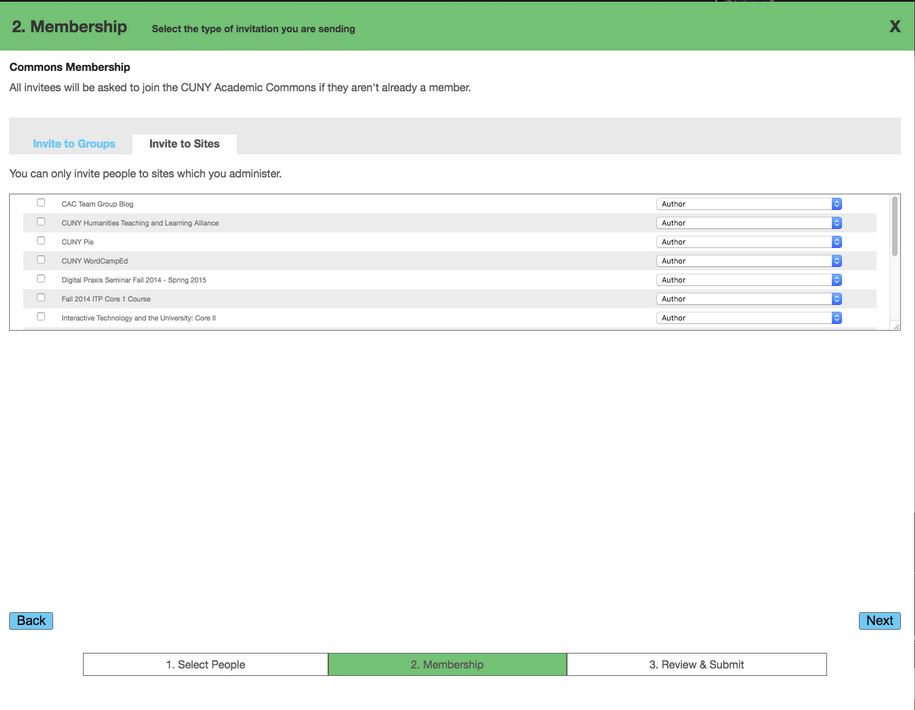The height and width of the screenshot is (710, 915).
Task: Click the 2. Membership step
Action: point(447,664)
